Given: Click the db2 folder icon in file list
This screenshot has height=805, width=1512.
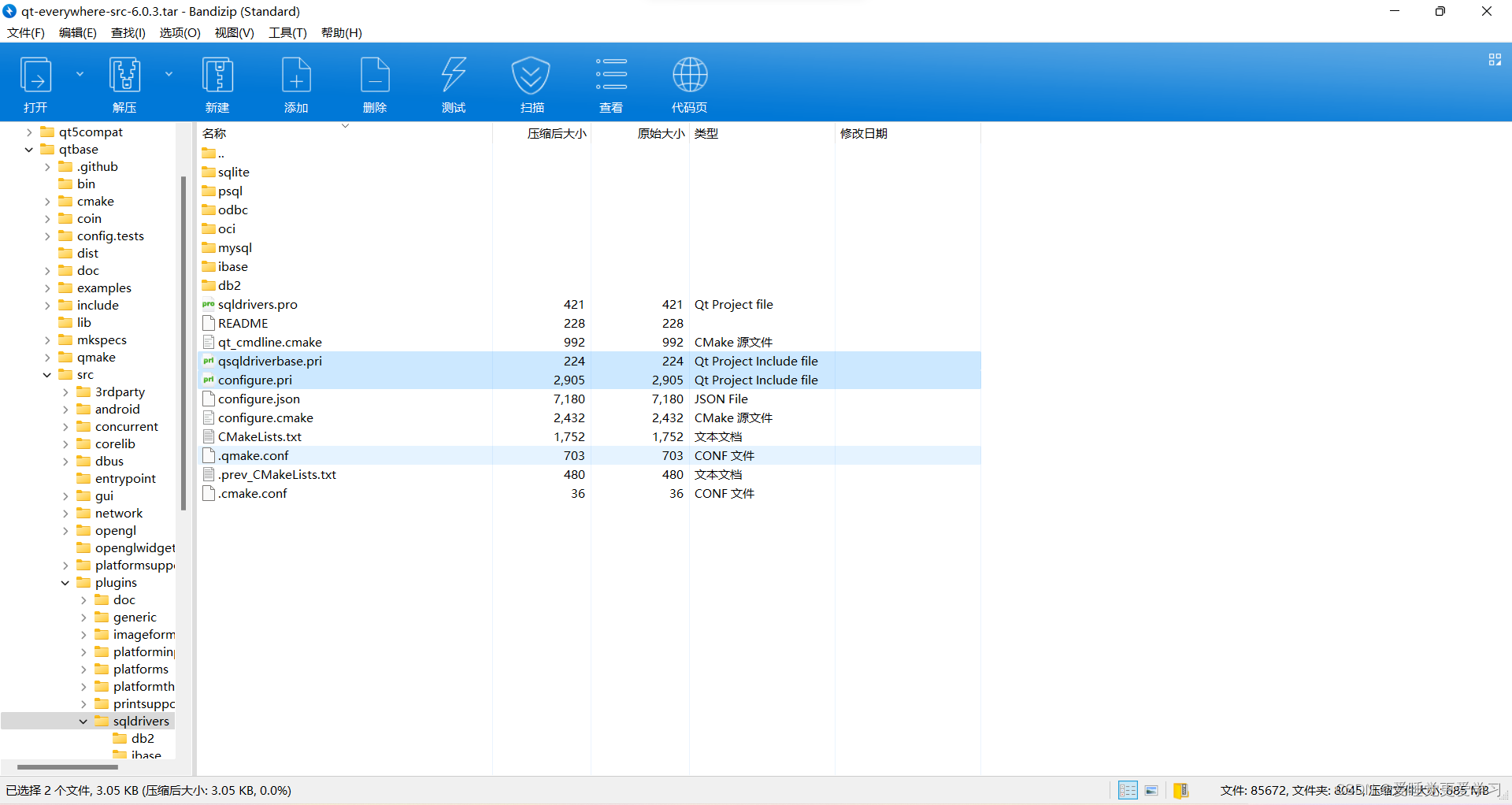Looking at the screenshot, I should point(209,285).
